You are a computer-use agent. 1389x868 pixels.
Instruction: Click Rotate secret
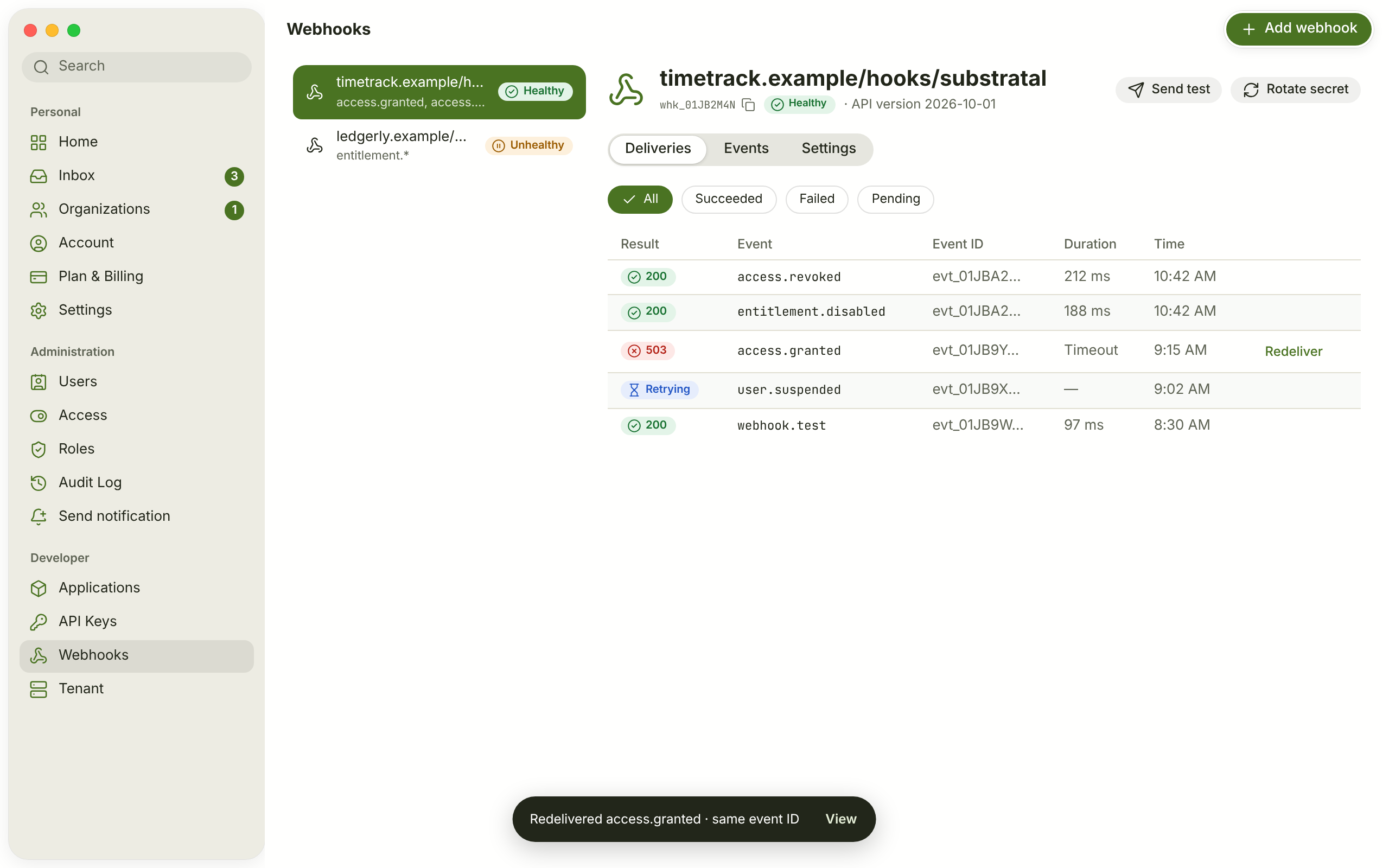tap(1295, 90)
